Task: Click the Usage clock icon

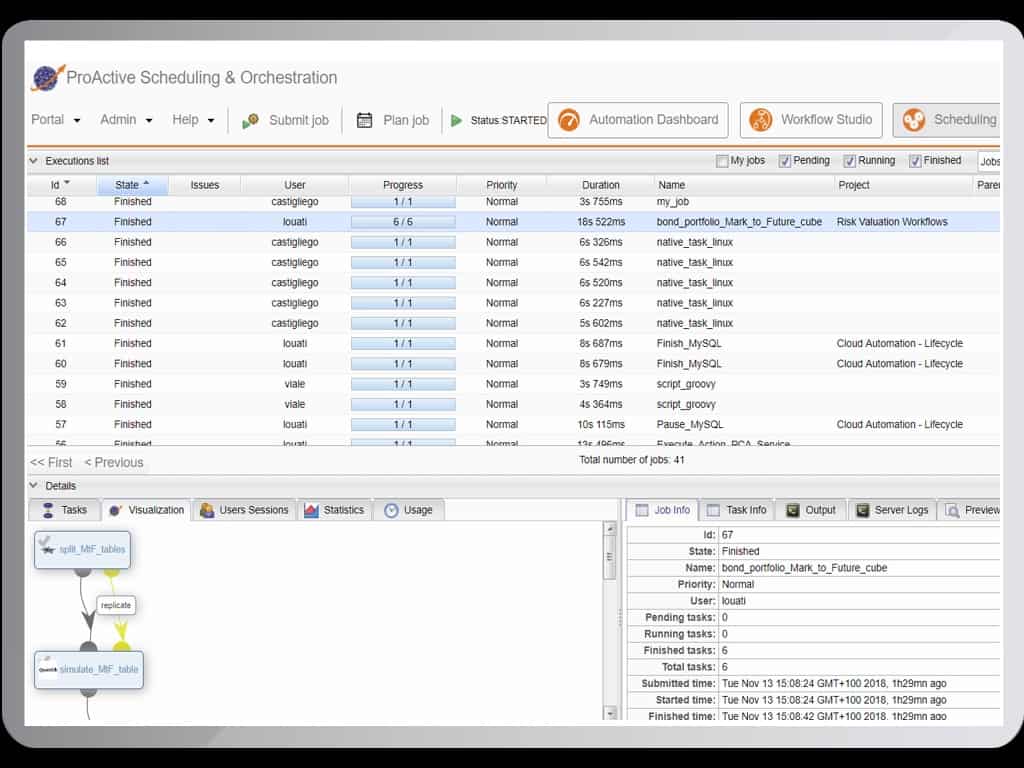Action: [x=391, y=511]
